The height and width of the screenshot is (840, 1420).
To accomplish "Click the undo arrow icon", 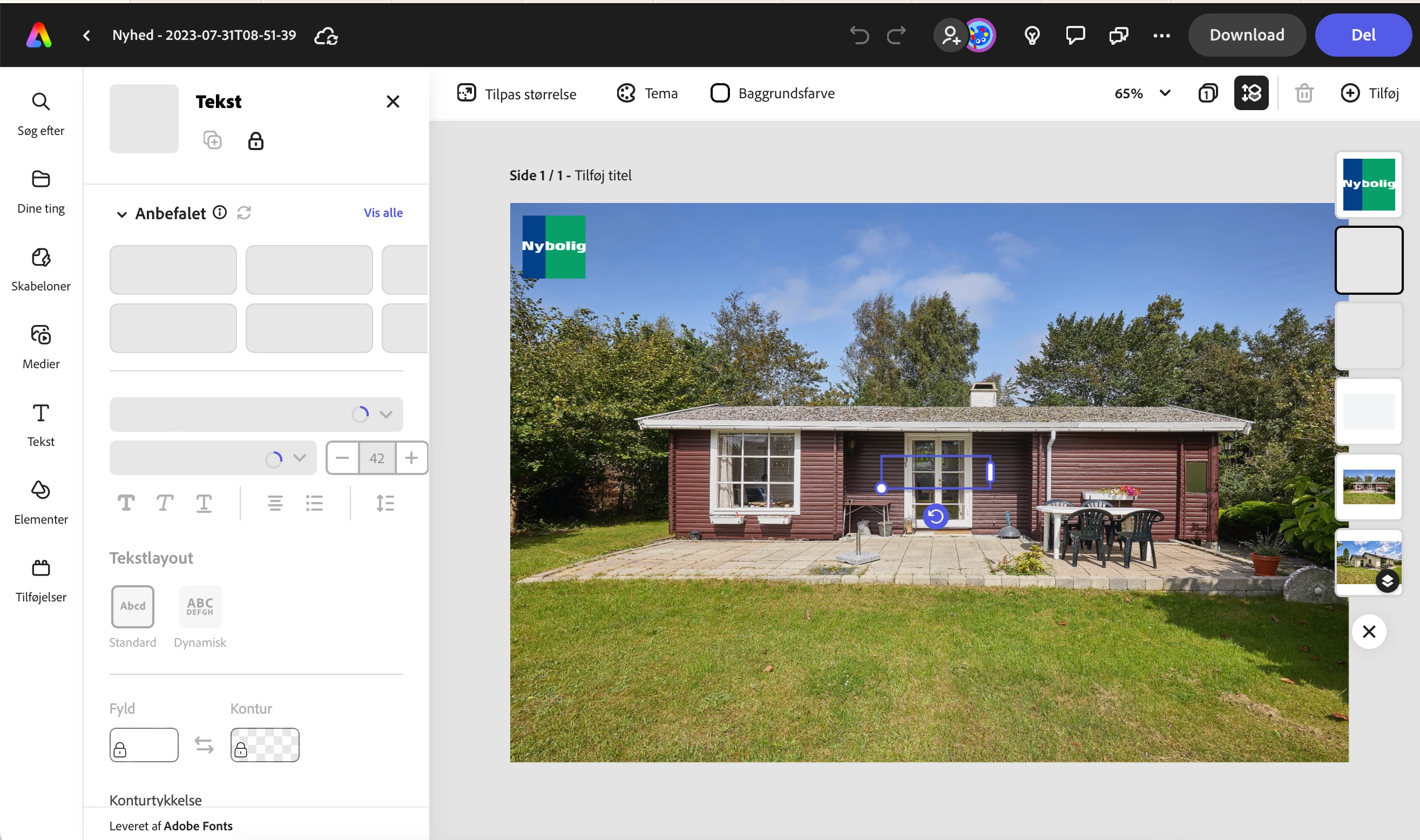I will click(x=858, y=35).
